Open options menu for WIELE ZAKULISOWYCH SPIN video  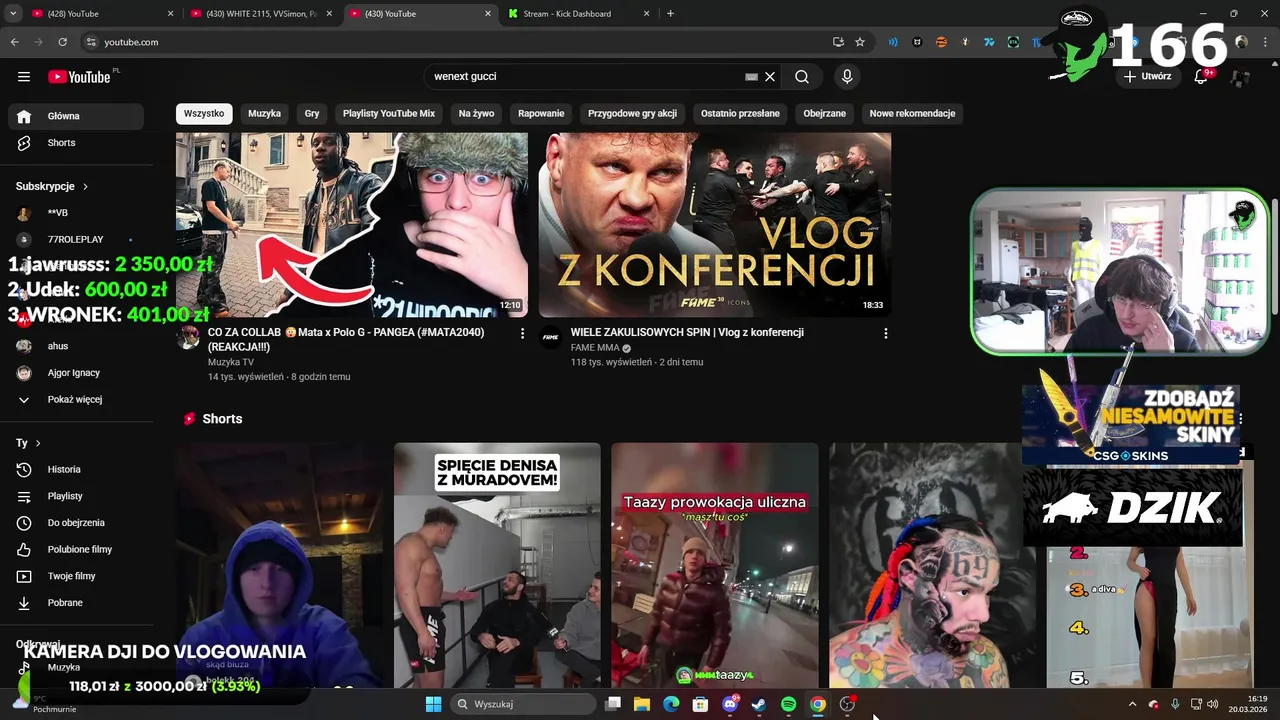pos(885,333)
